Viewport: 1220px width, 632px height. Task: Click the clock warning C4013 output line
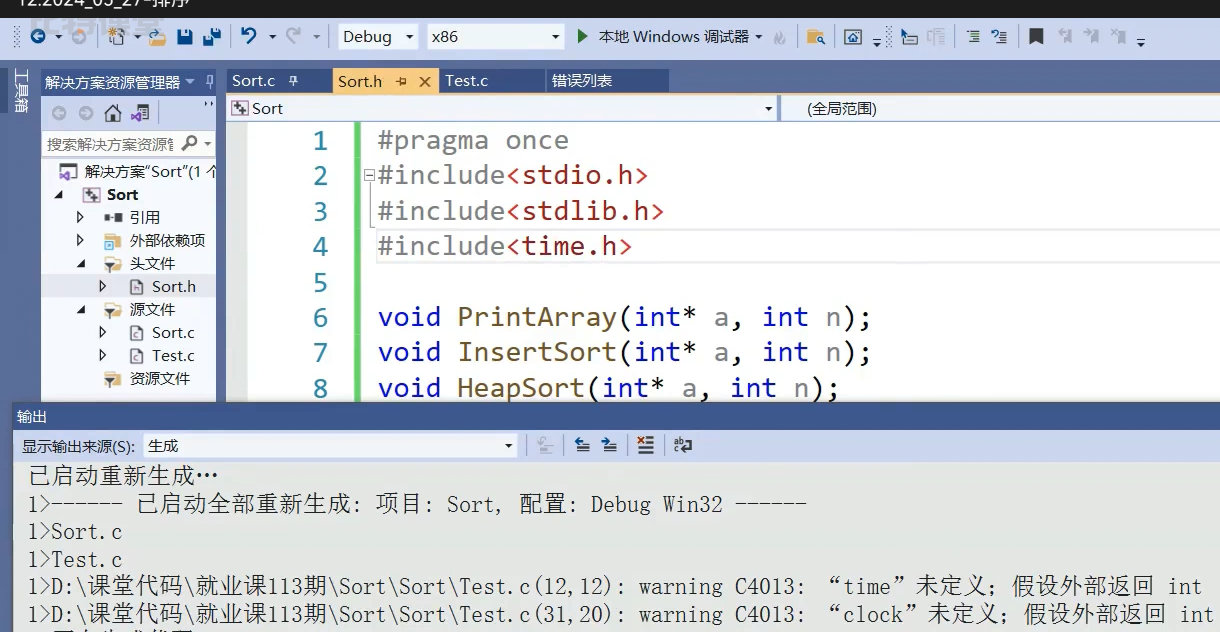pyautogui.click(x=620, y=614)
